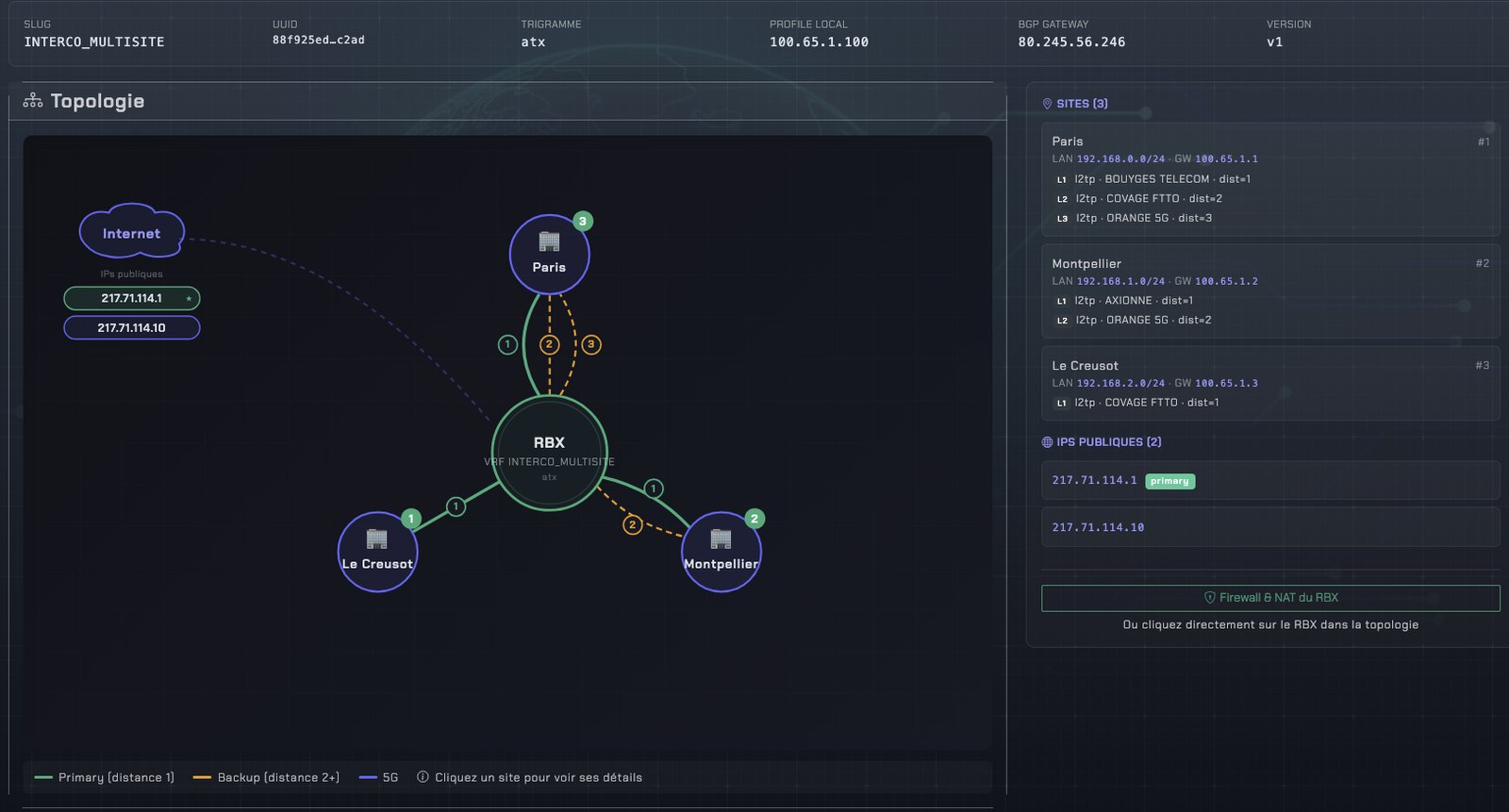Screen dimensions: 1509x812
Task: Open the Paris site card
Action: (1270, 179)
